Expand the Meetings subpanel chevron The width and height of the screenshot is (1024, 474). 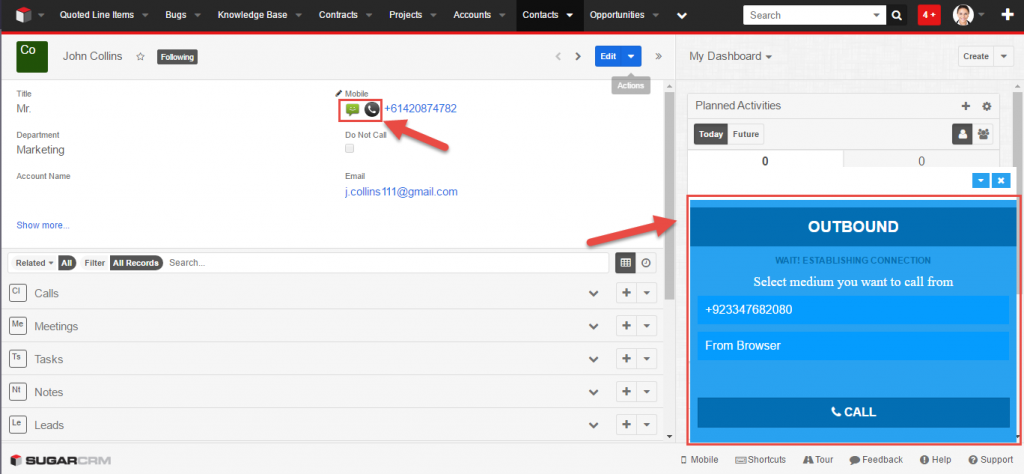coord(594,326)
